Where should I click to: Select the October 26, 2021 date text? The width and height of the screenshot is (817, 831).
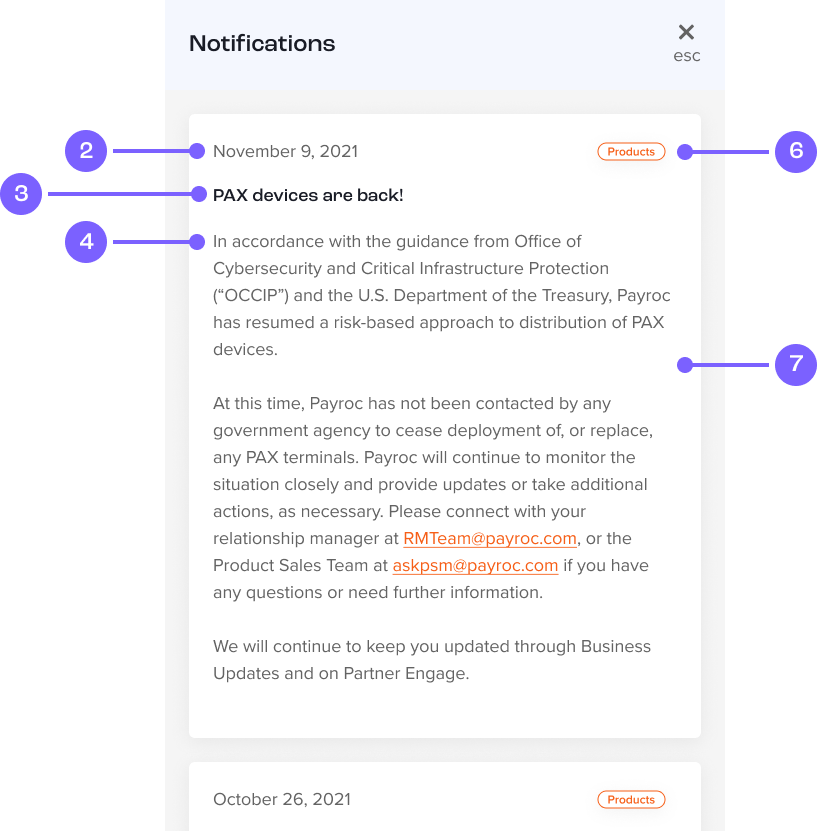[282, 800]
